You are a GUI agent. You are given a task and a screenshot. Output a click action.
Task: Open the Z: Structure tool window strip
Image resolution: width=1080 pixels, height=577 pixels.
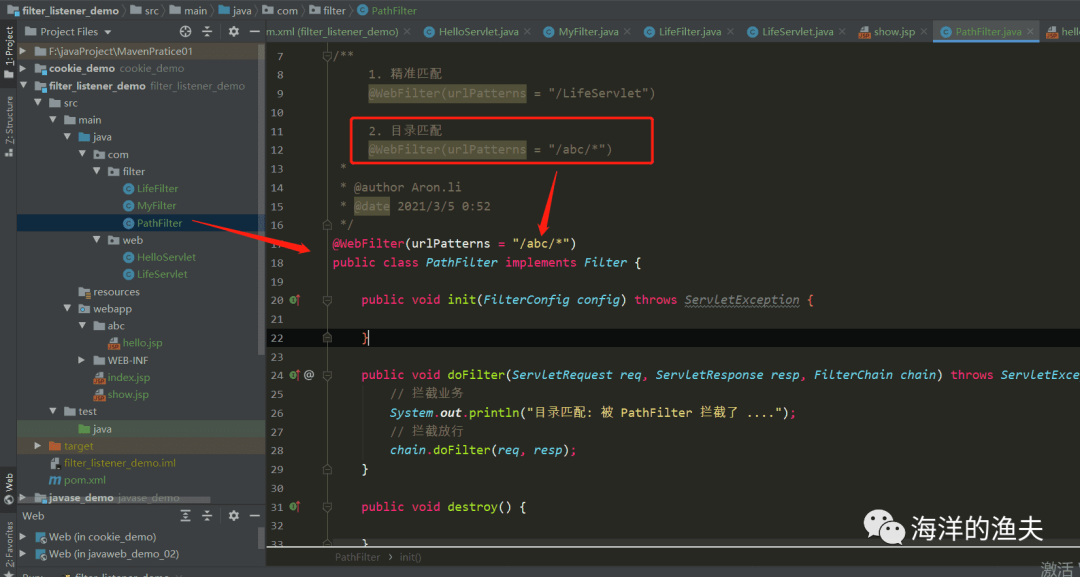pyautogui.click(x=9, y=126)
